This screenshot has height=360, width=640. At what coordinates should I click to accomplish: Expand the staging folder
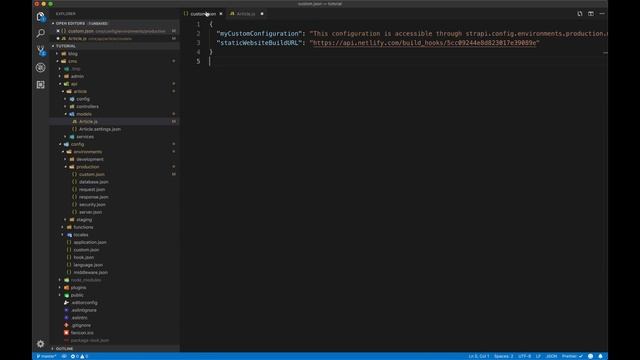click(x=84, y=220)
